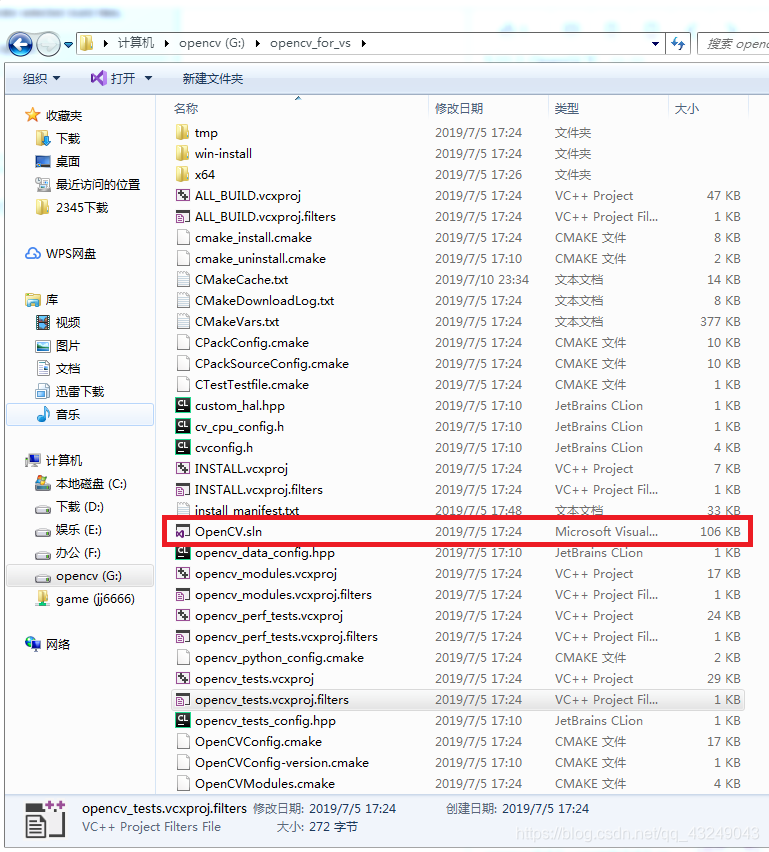Open drive 本地磁盘 (C:)
The image size is (769, 852).
pos(81,484)
